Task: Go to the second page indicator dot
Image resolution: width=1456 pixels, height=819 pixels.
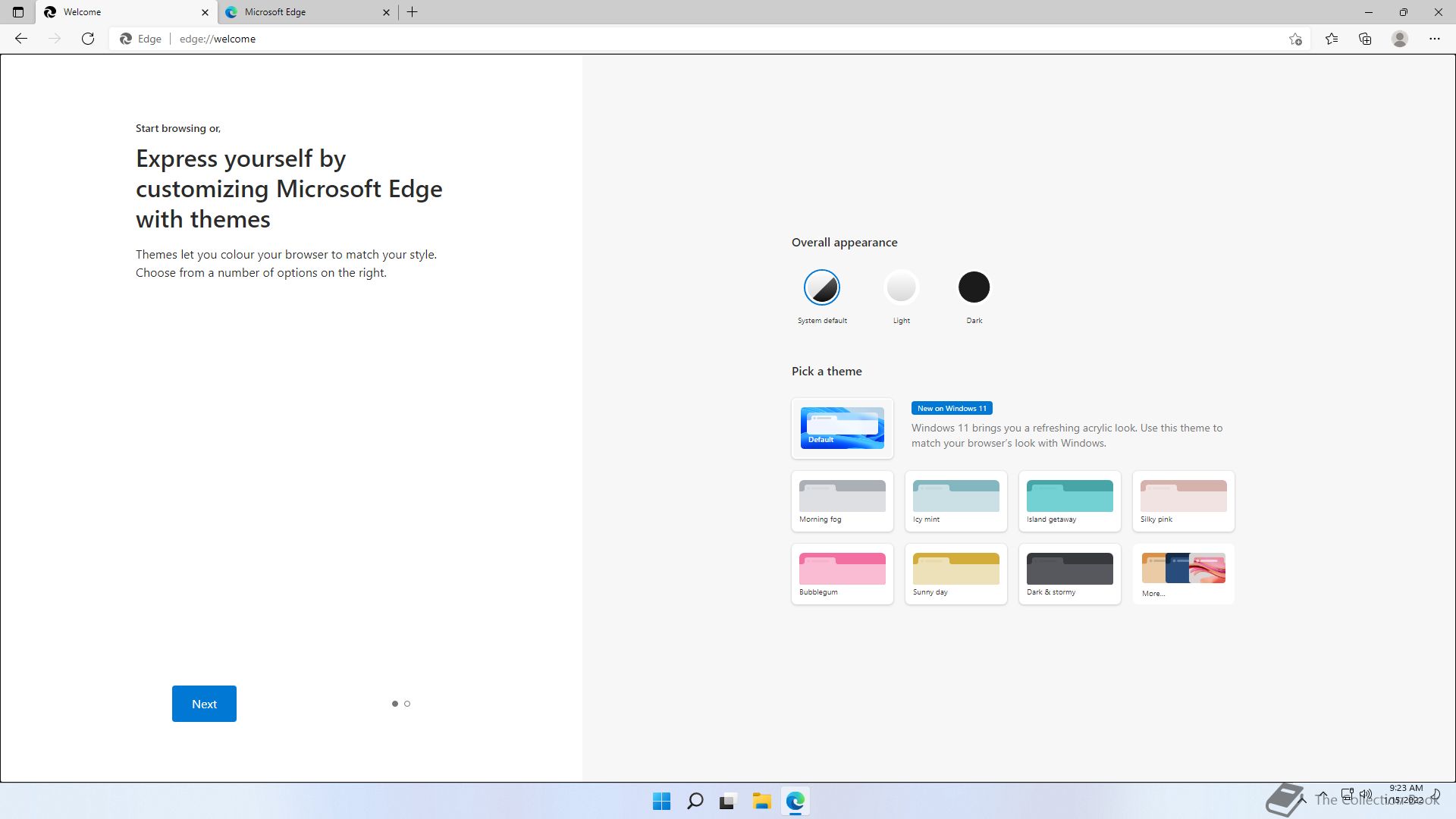Action: 407,704
